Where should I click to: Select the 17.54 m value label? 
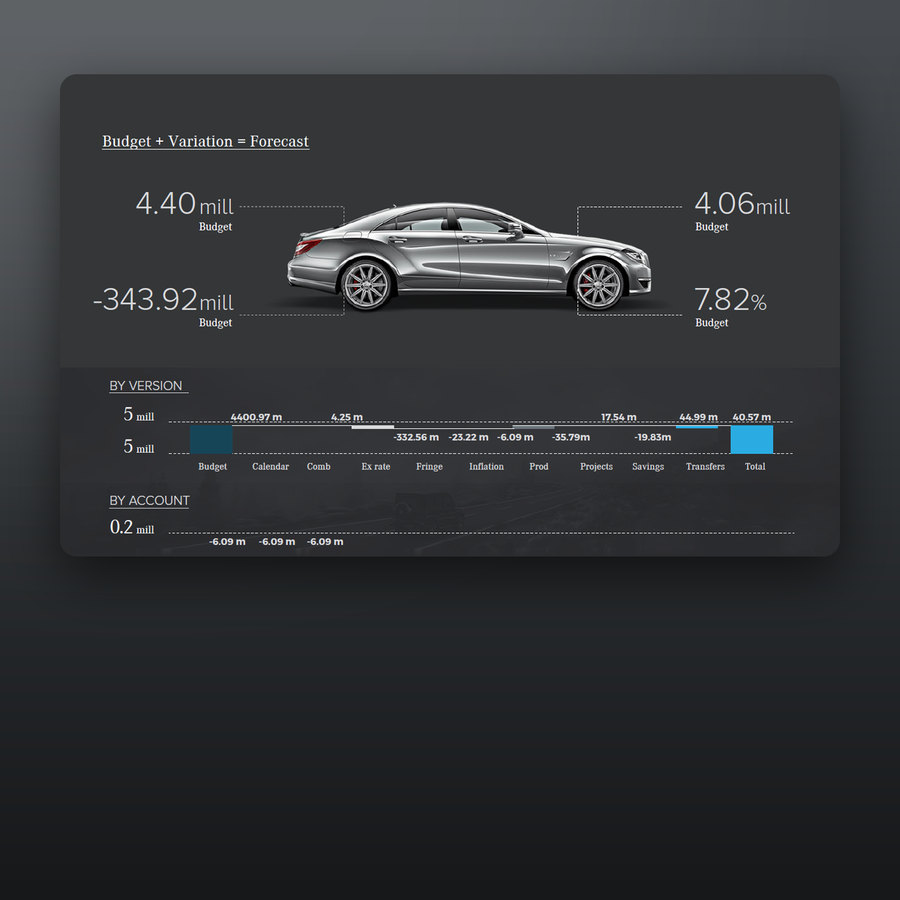619,417
